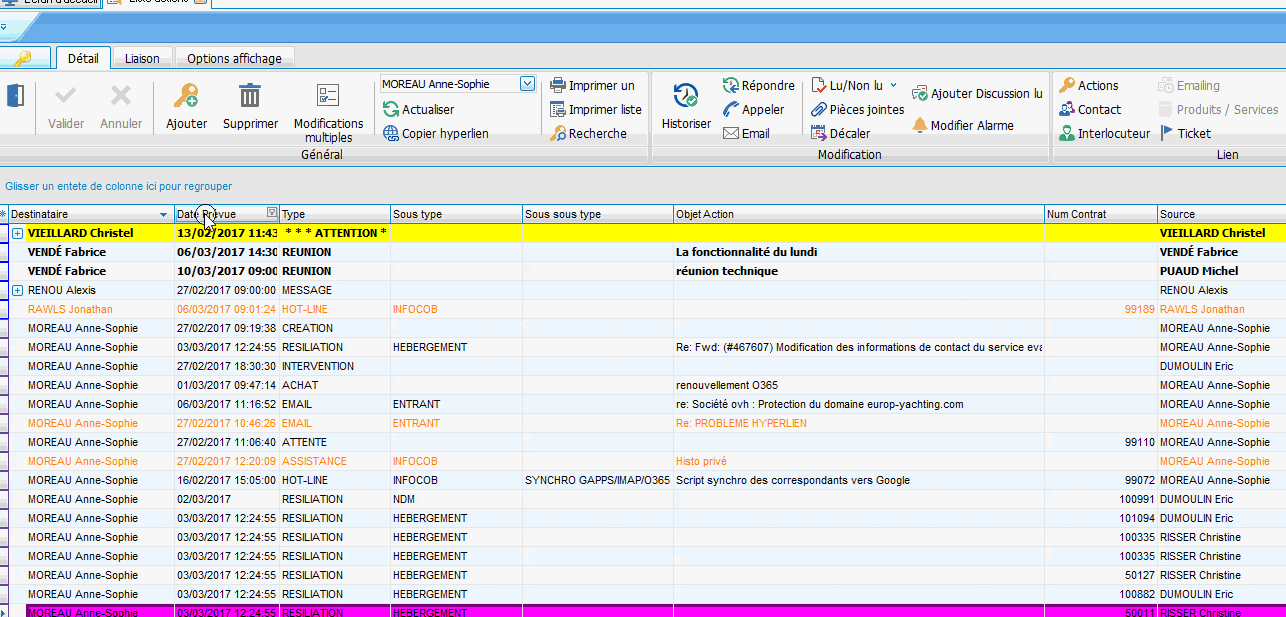Click the Modifier Alarme bell icon
1286x617 pixels.
(920, 125)
